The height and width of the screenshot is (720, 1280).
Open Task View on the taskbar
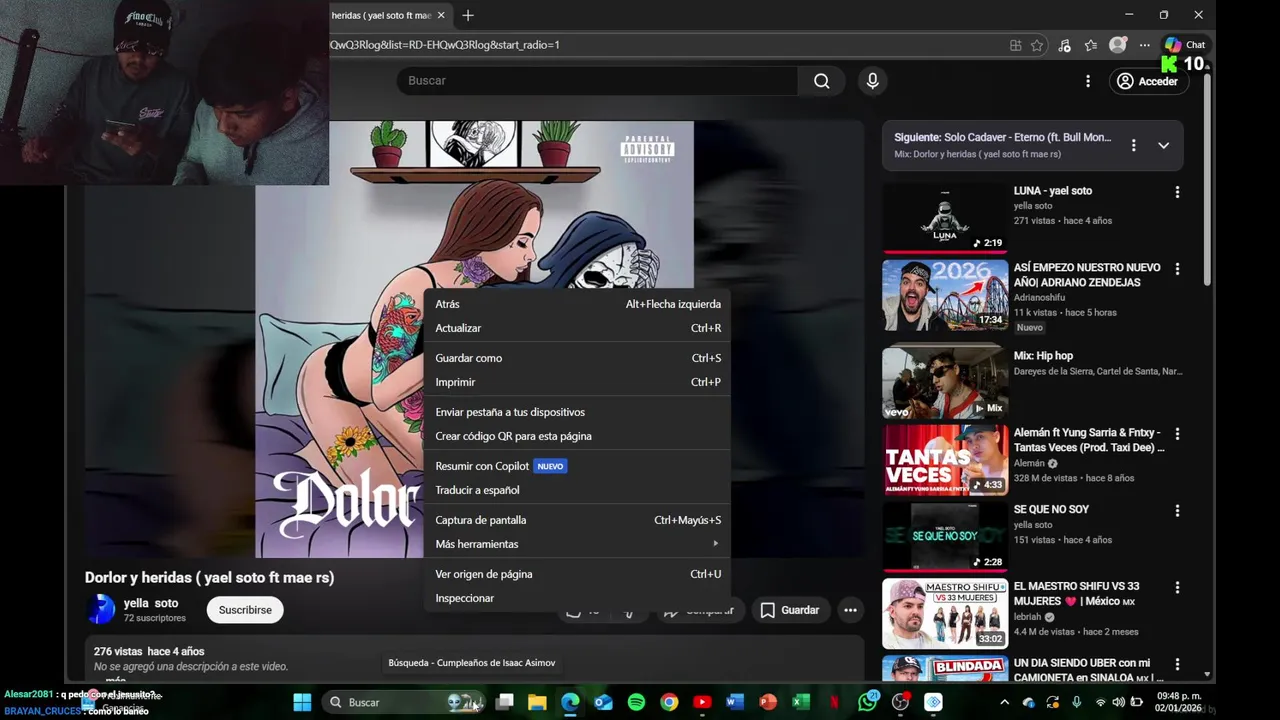(x=505, y=702)
